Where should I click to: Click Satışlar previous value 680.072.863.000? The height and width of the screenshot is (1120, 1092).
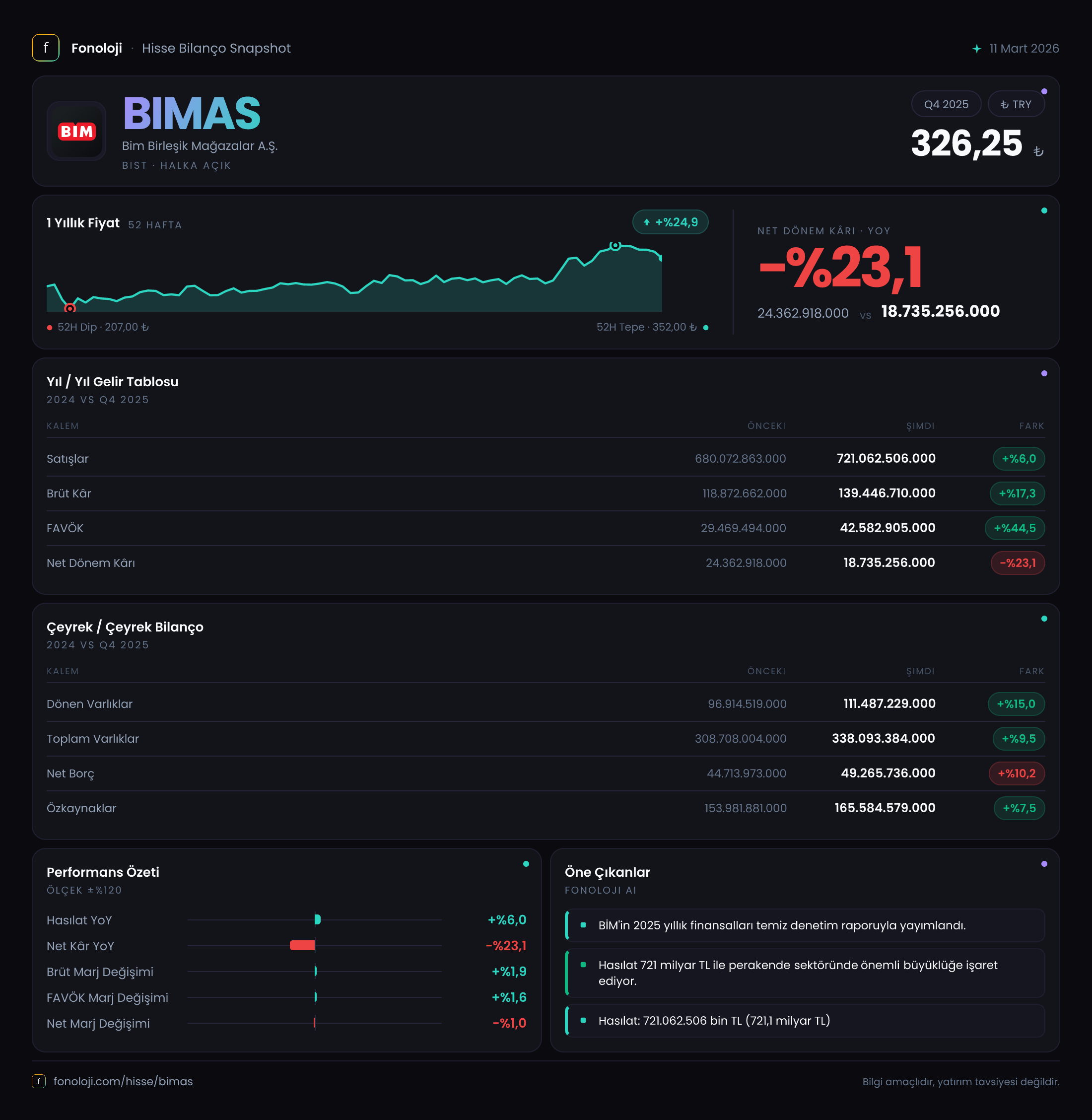(x=740, y=458)
